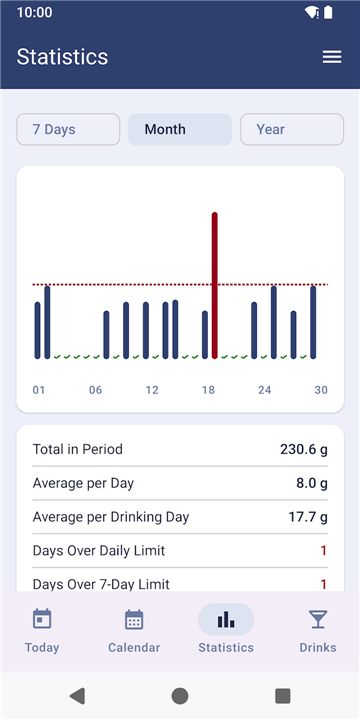Image resolution: width=360 pixels, height=720 pixels.
Task: Tap the Days Over 7-Day Limit row
Action: (180, 582)
